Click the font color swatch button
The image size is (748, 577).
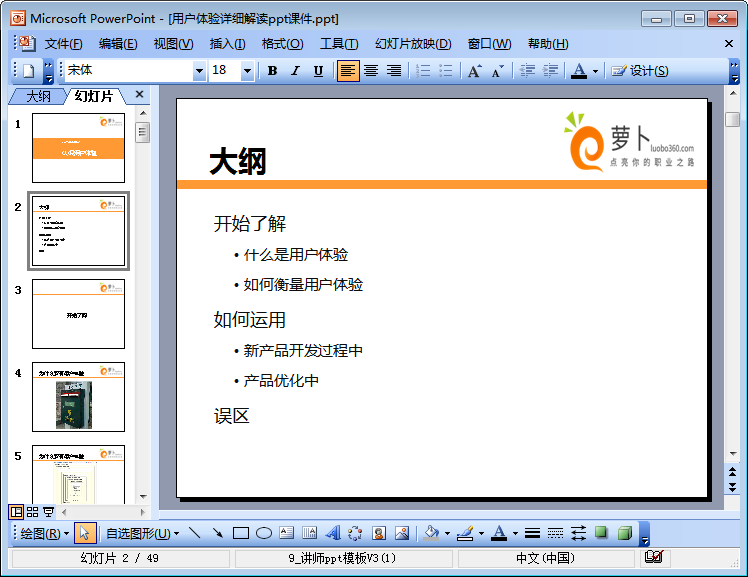(x=579, y=71)
